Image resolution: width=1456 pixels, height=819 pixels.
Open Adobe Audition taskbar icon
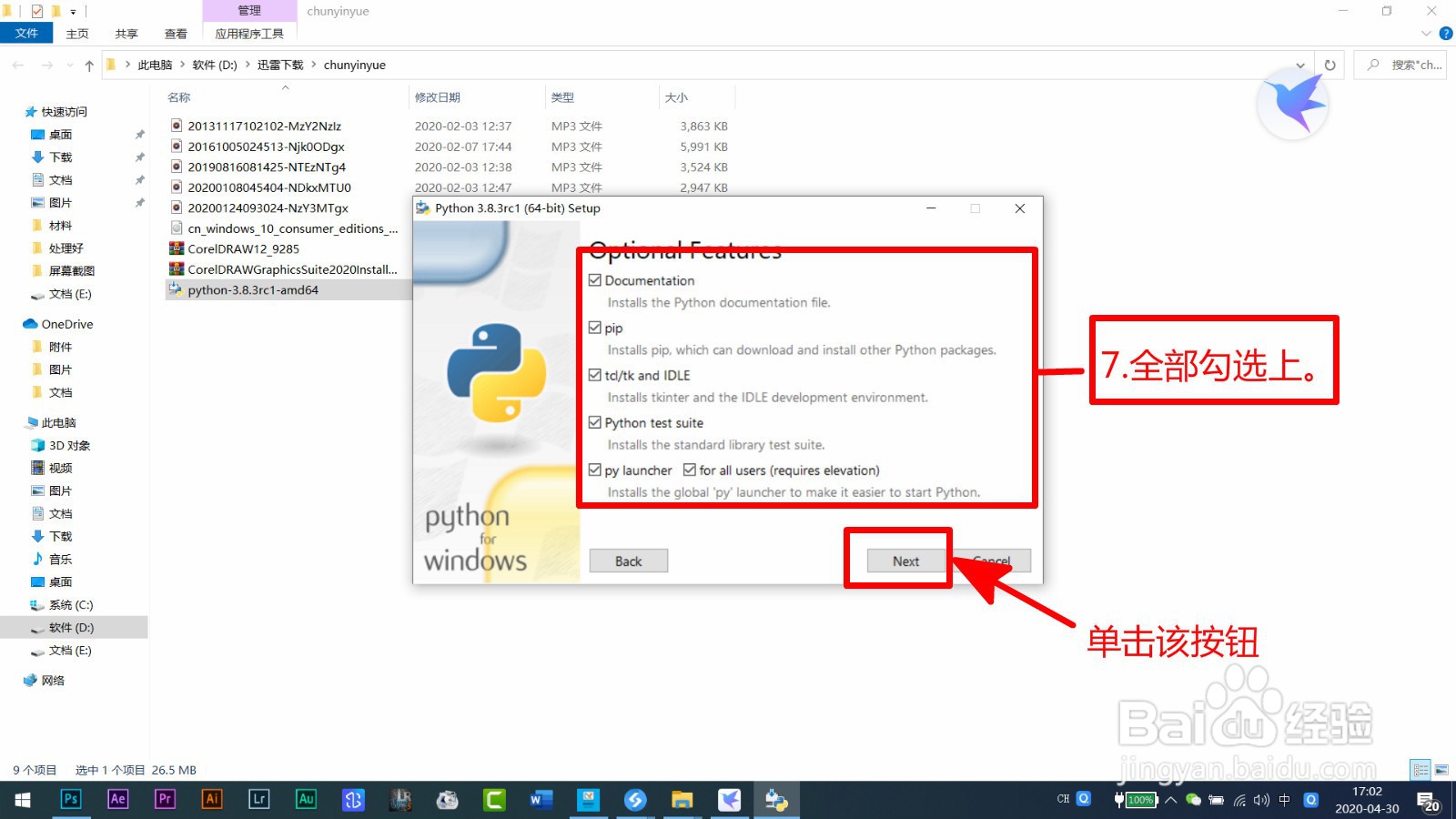pos(306,799)
